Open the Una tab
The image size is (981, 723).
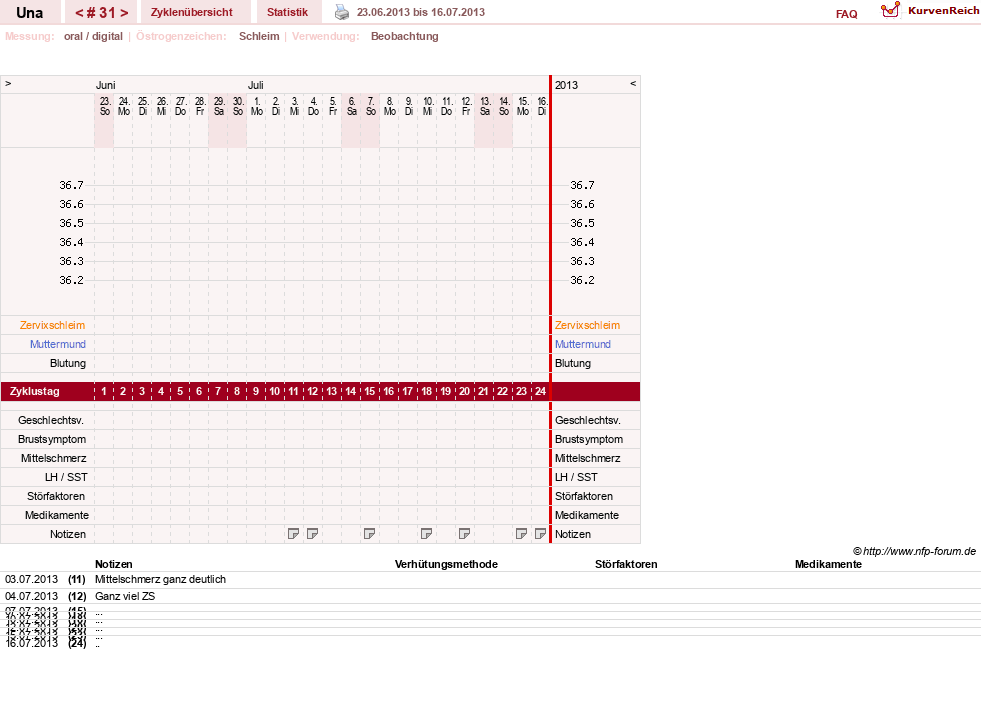29,13
